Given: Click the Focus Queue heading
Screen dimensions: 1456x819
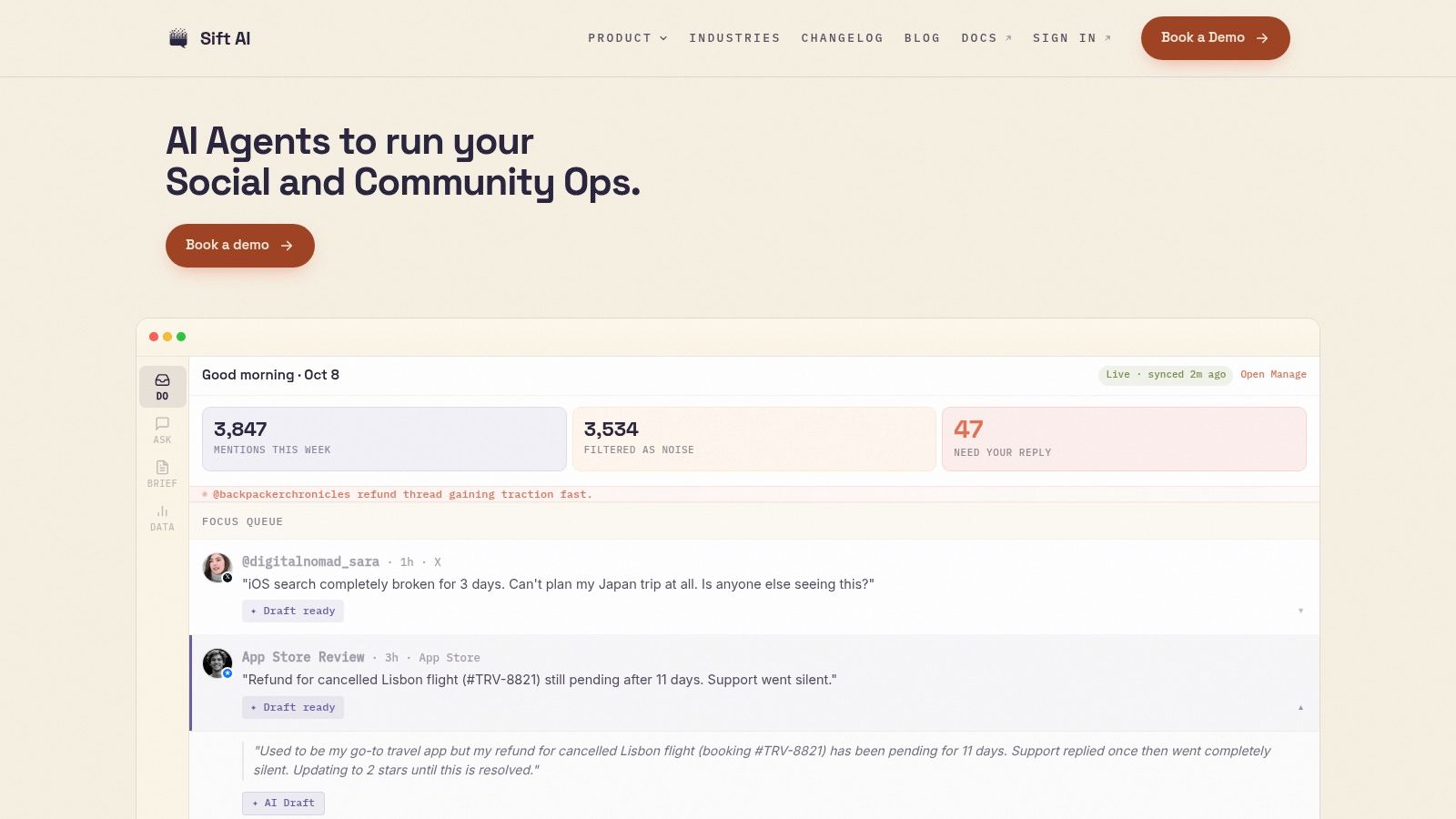Looking at the screenshot, I should [242, 521].
